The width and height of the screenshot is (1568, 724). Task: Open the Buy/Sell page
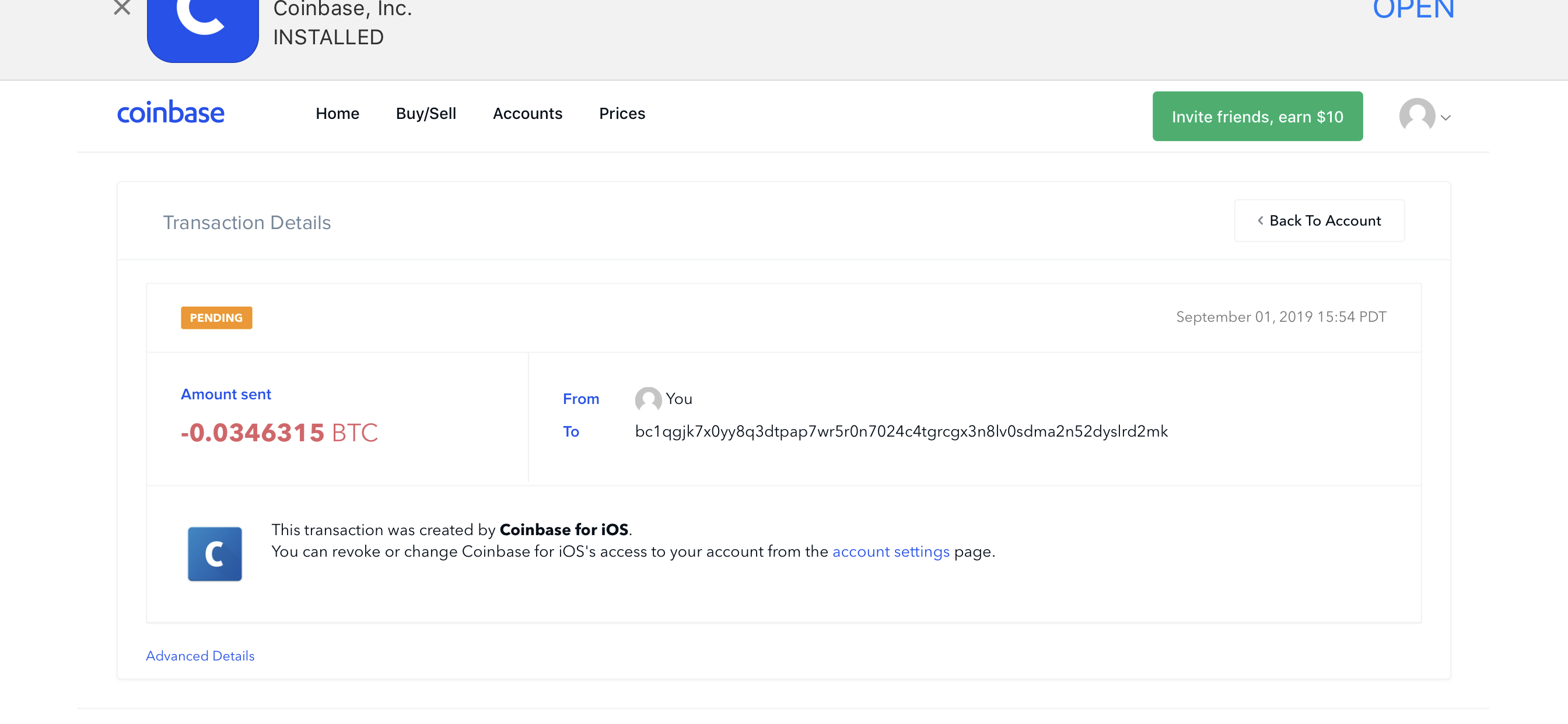[425, 114]
